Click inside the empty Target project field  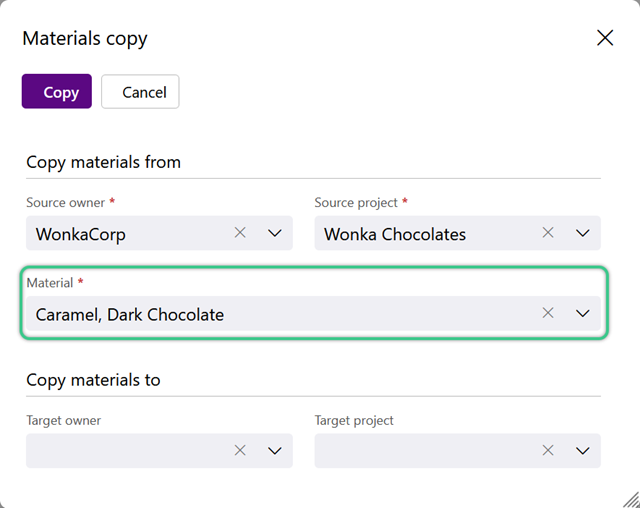458,451
